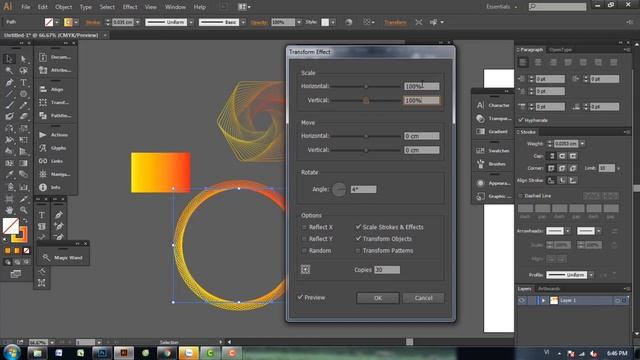
Task: Open Stroke panel Profile dropdown
Action: (x=591, y=275)
